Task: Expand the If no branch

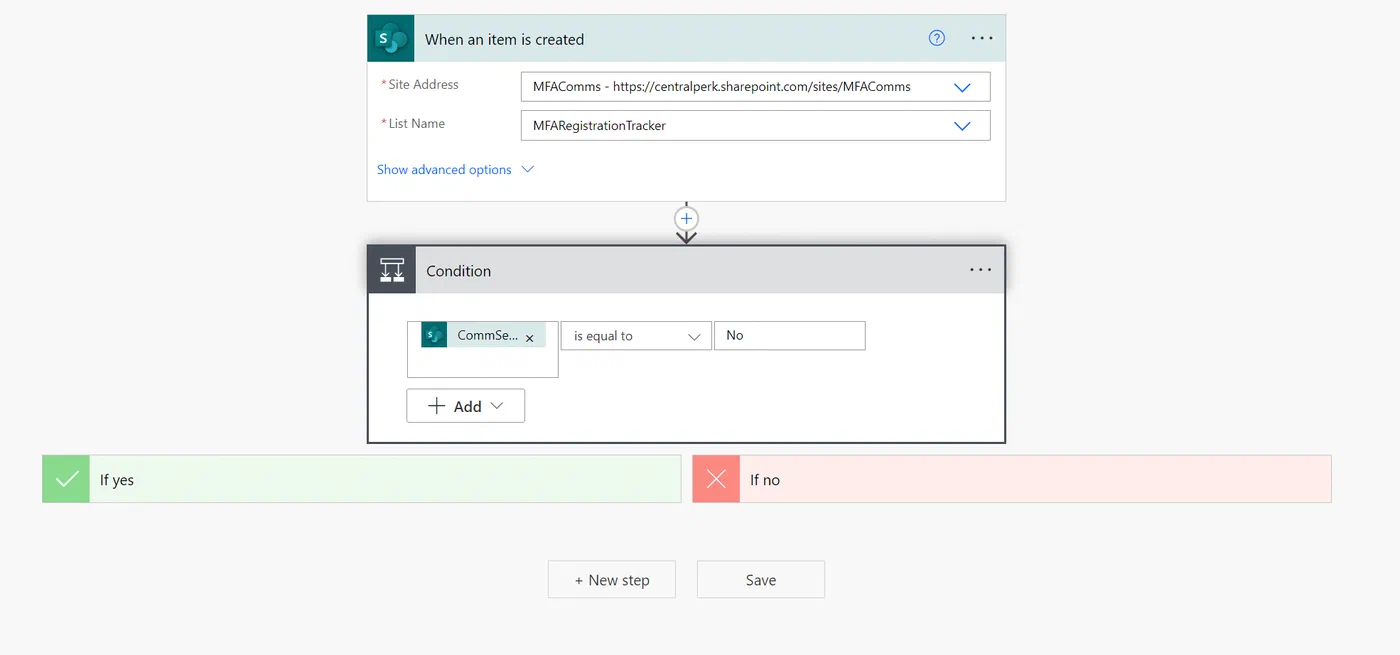Action: tap(1012, 479)
